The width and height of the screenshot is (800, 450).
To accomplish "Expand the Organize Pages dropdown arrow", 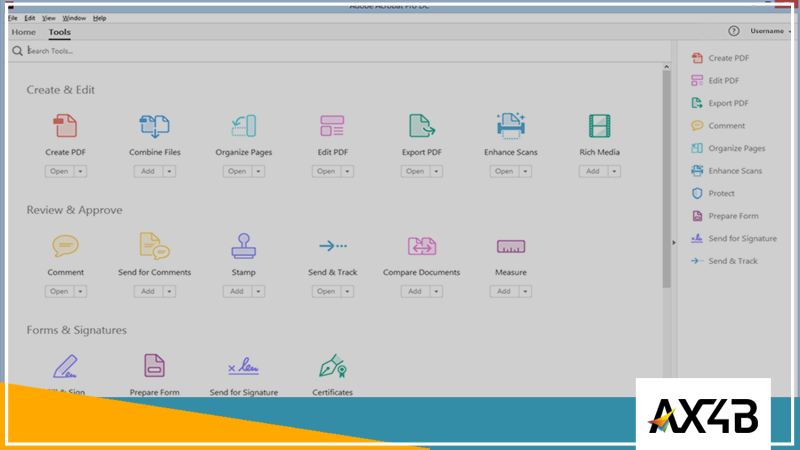I will (x=258, y=171).
